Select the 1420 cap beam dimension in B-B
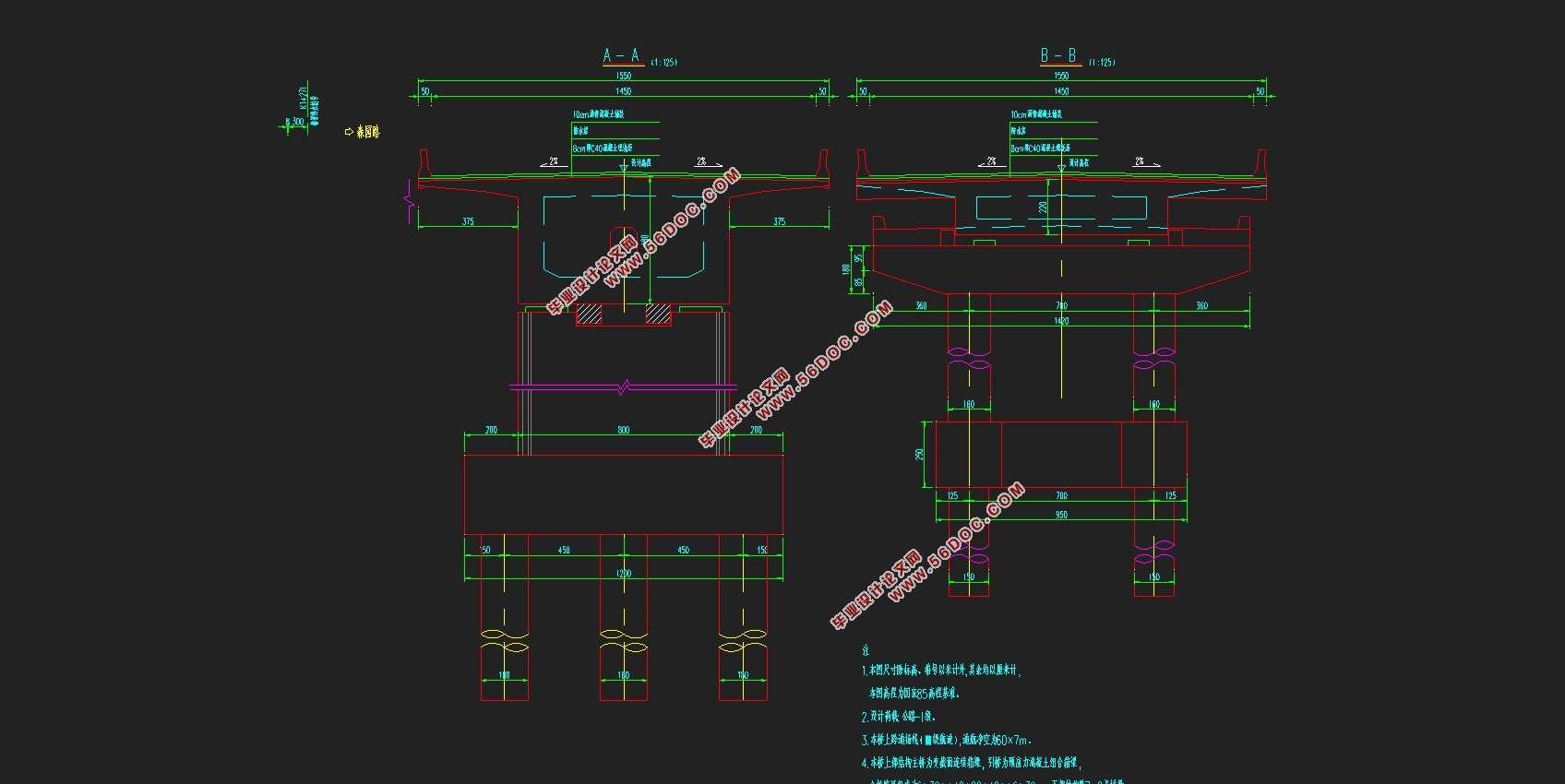Image resolution: width=1565 pixels, height=784 pixels. point(1061,321)
